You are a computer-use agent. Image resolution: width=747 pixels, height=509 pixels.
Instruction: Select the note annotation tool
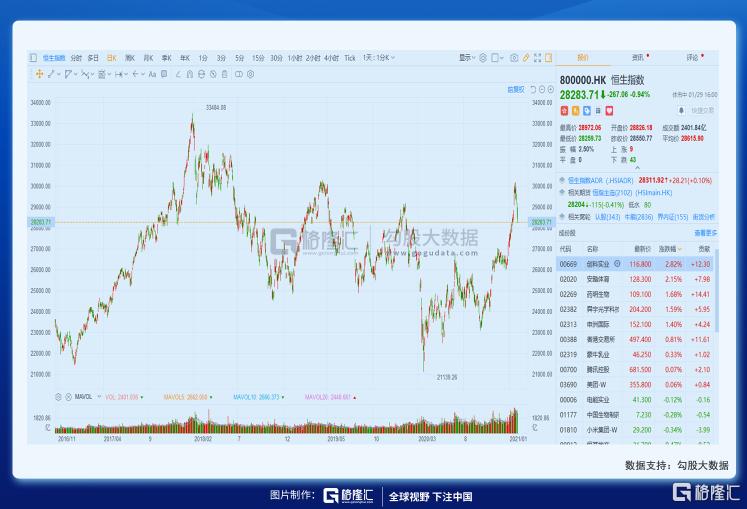[x=164, y=74]
